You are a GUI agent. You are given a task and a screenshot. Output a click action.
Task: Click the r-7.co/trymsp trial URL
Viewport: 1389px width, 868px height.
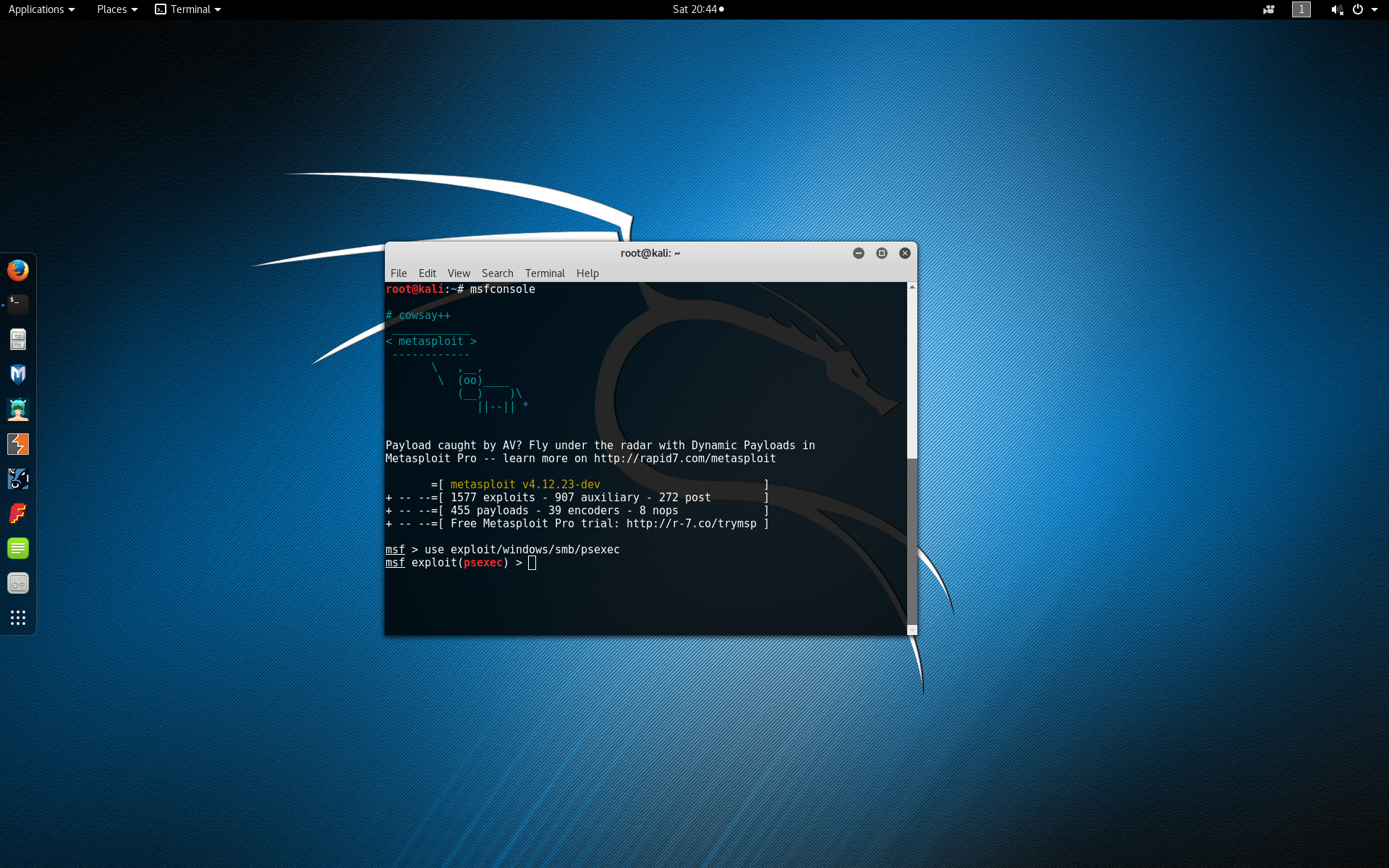[692, 524]
